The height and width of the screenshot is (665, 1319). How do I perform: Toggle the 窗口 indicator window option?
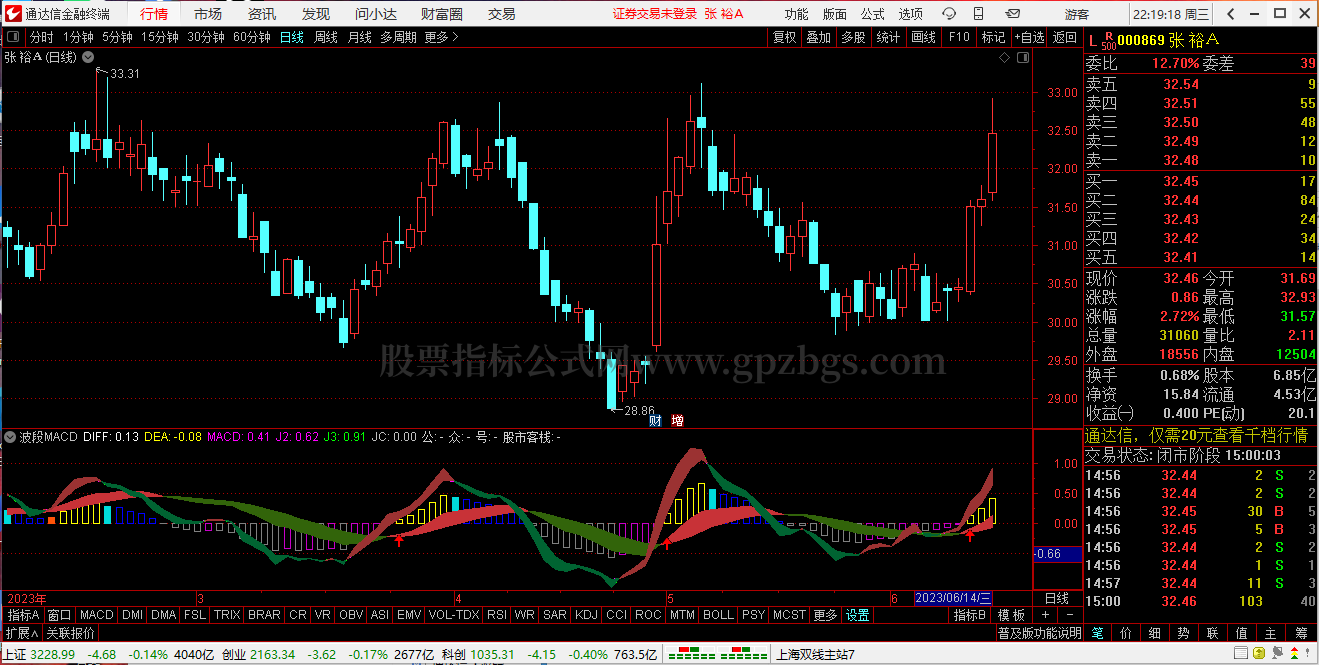coord(59,615)
